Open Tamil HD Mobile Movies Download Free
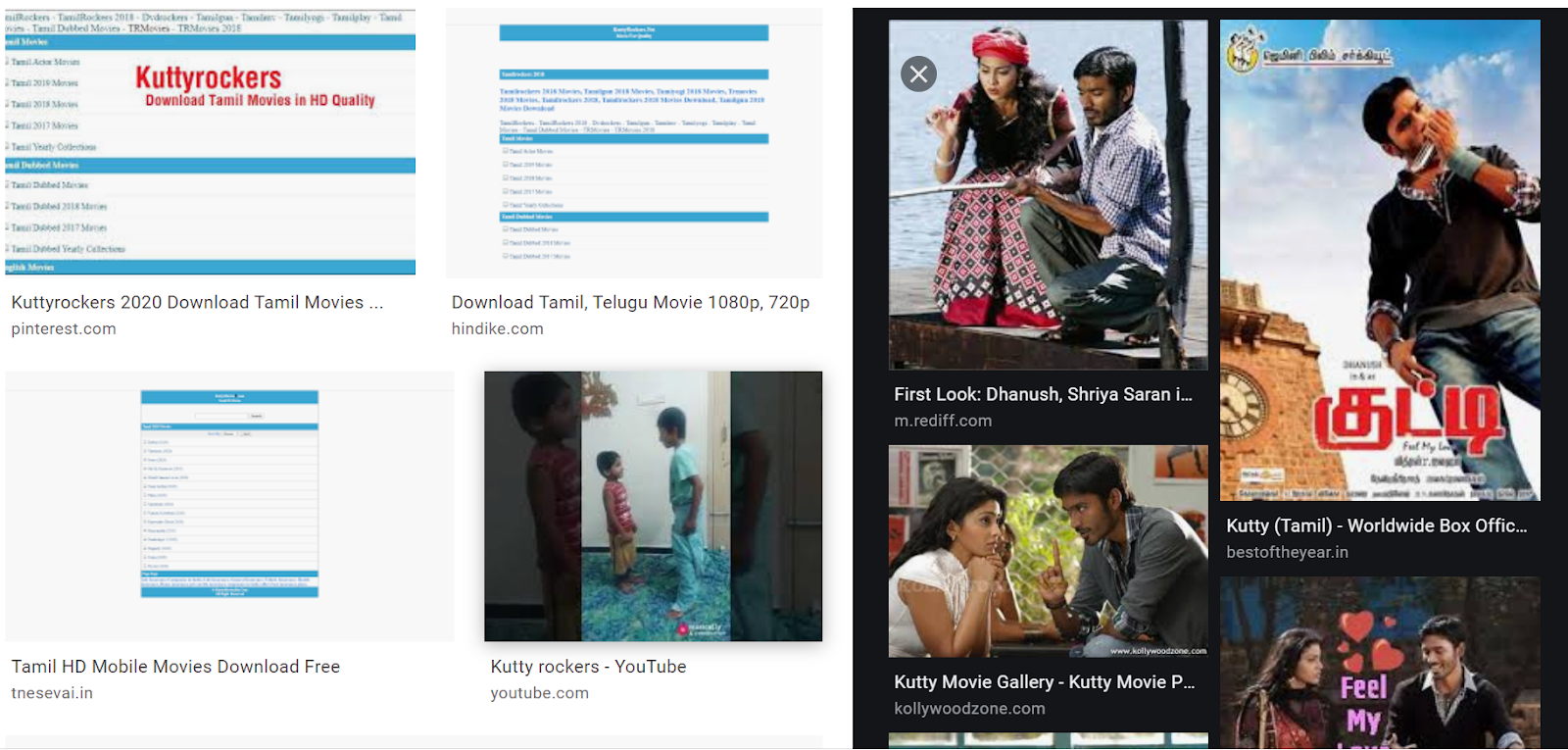1568x750 pixels. coord(175,667)
